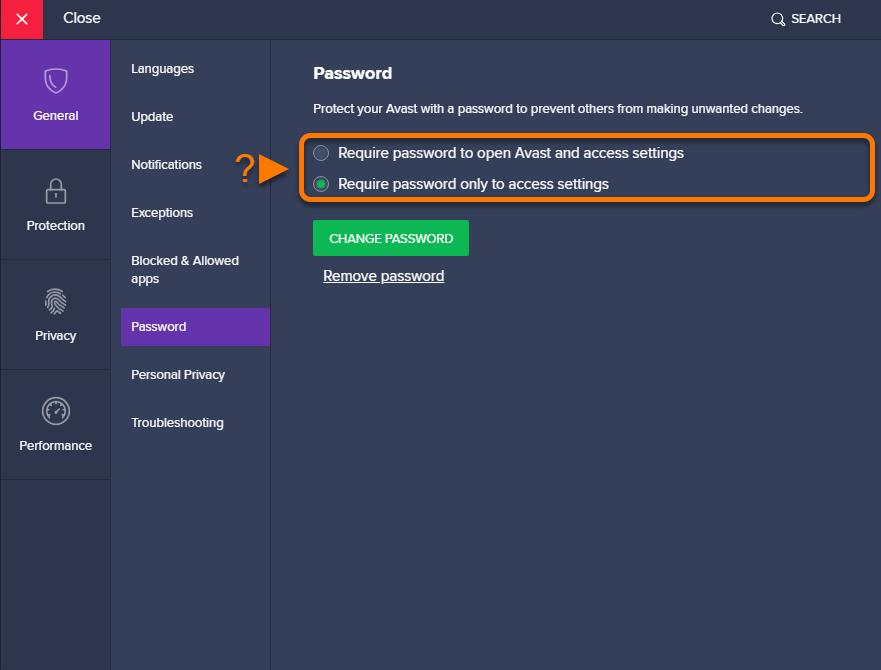Click the Remove password link
The image size is (881, 670).
(x=383, y=276)
